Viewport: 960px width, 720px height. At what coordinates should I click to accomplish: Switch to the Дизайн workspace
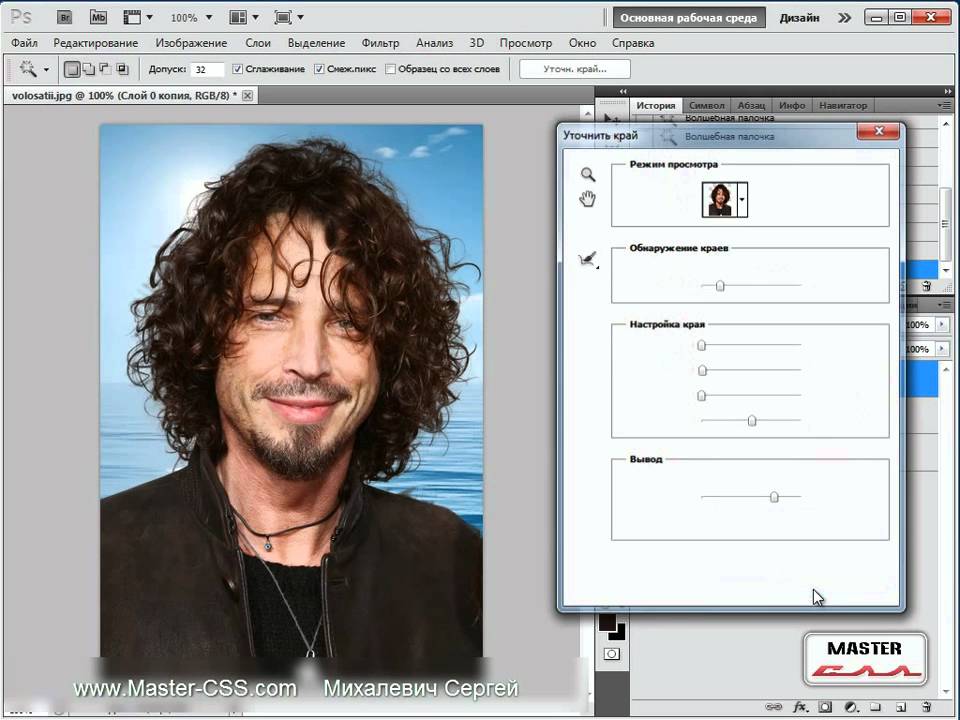[x=800, y=18]
